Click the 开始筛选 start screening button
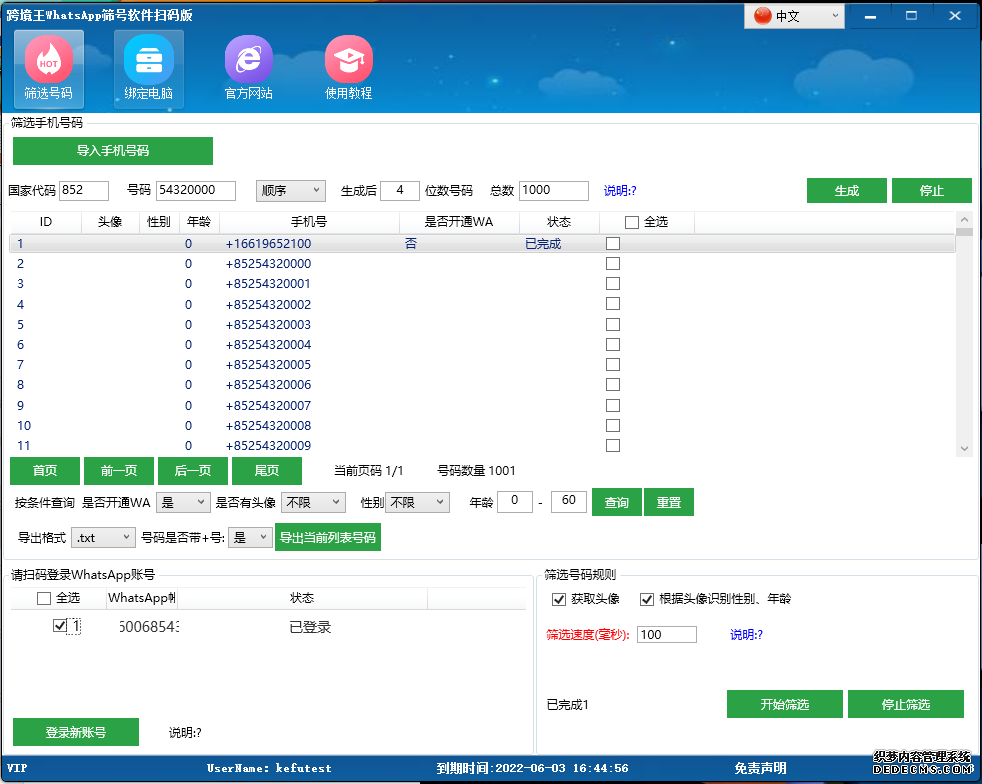Screen dimensions: 982x784 785,704
